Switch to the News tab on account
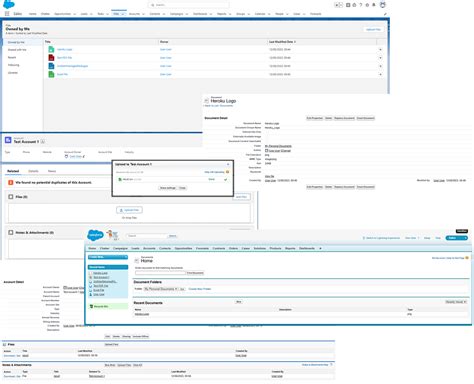This screenshot has width=474, height=384. [x=52, y=171]
